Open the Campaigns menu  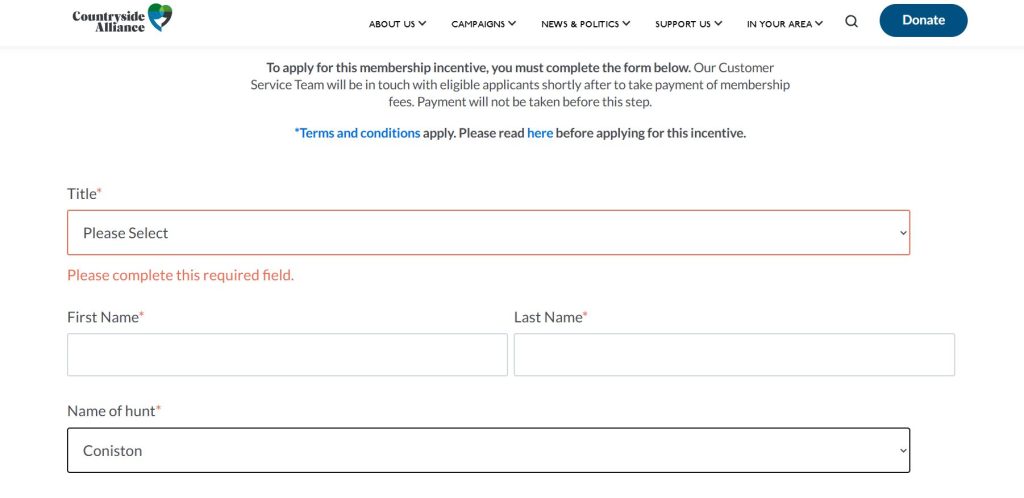coord(478,24)
